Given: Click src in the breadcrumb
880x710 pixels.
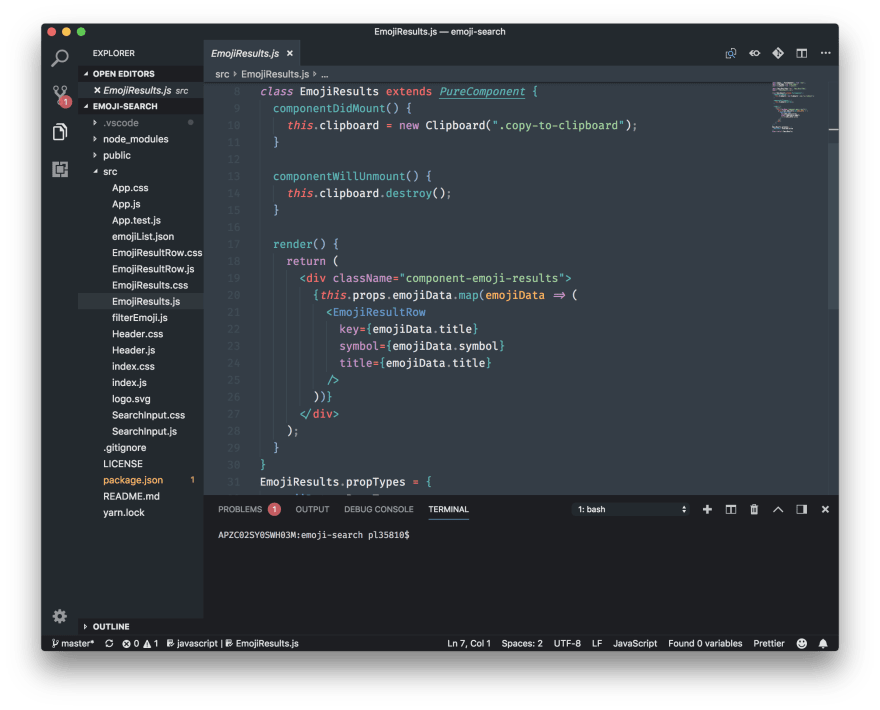Looking at the screenshot, I should click(222, 74).
